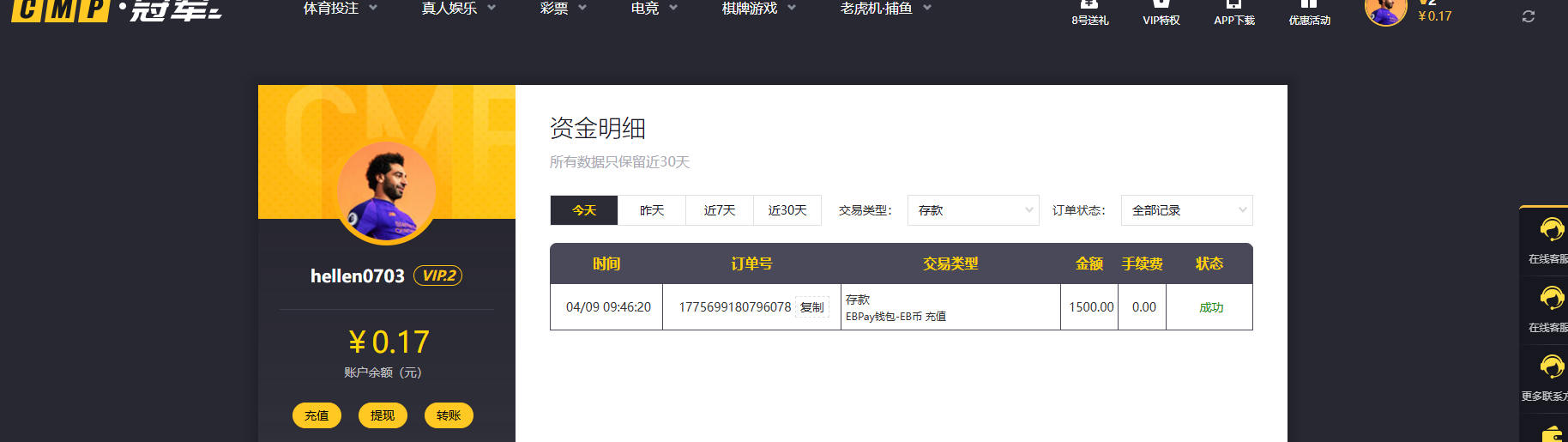Click the user avatar in header

coord(1385,11)
